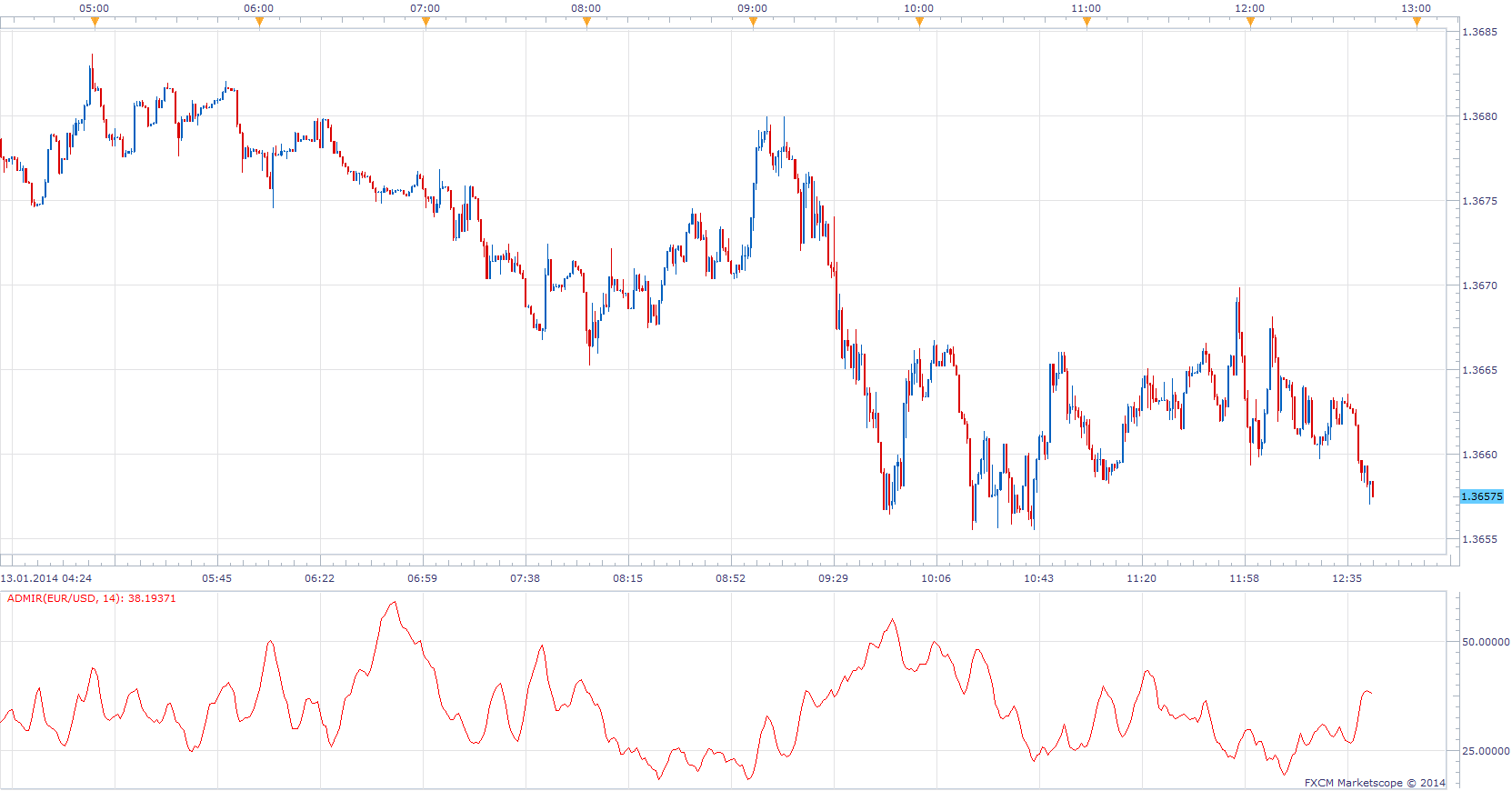Click the 12:35 time axis label

[x=1347, y=578]
